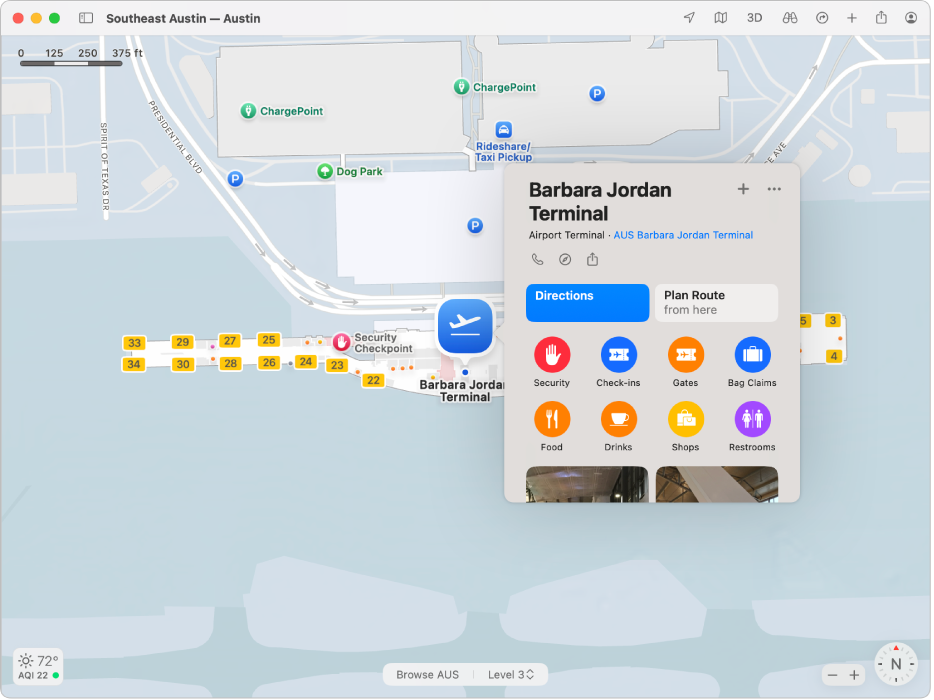Screen dimensions: 934x700
Task: Select gate 24 on the map
Action: click(306, 361)
